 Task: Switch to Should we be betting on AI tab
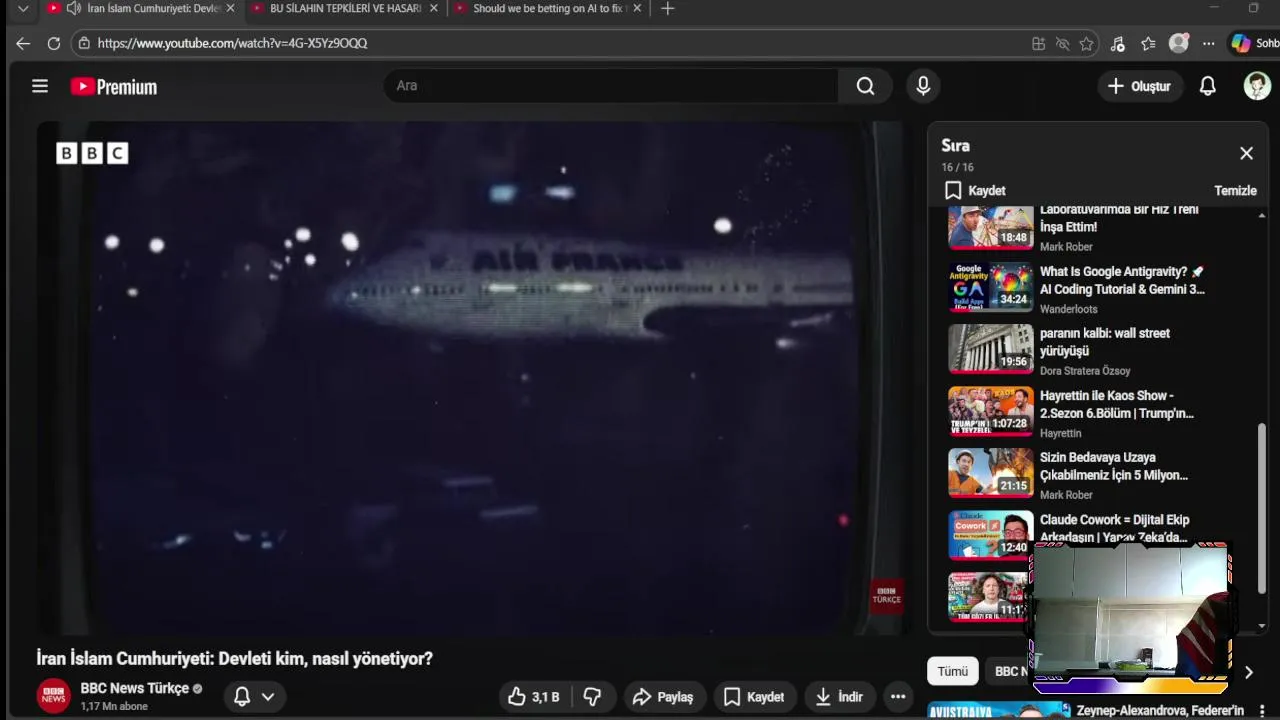548,9
